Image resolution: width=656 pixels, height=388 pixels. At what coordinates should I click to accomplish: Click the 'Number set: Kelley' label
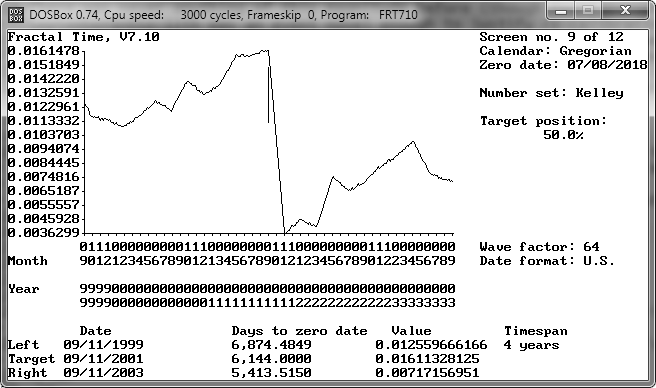click(x=551, y=93)
